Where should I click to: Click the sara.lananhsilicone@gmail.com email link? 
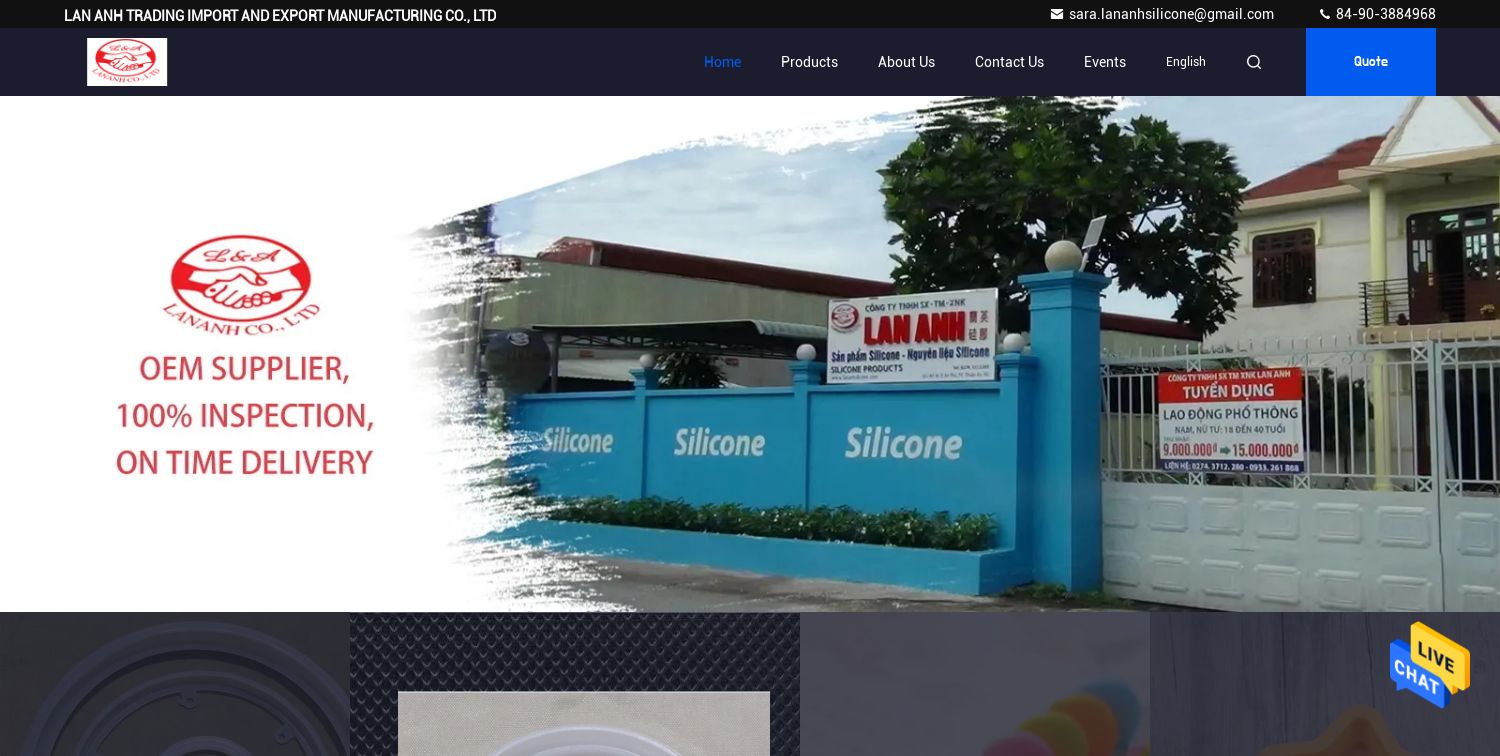(1171, 14)
